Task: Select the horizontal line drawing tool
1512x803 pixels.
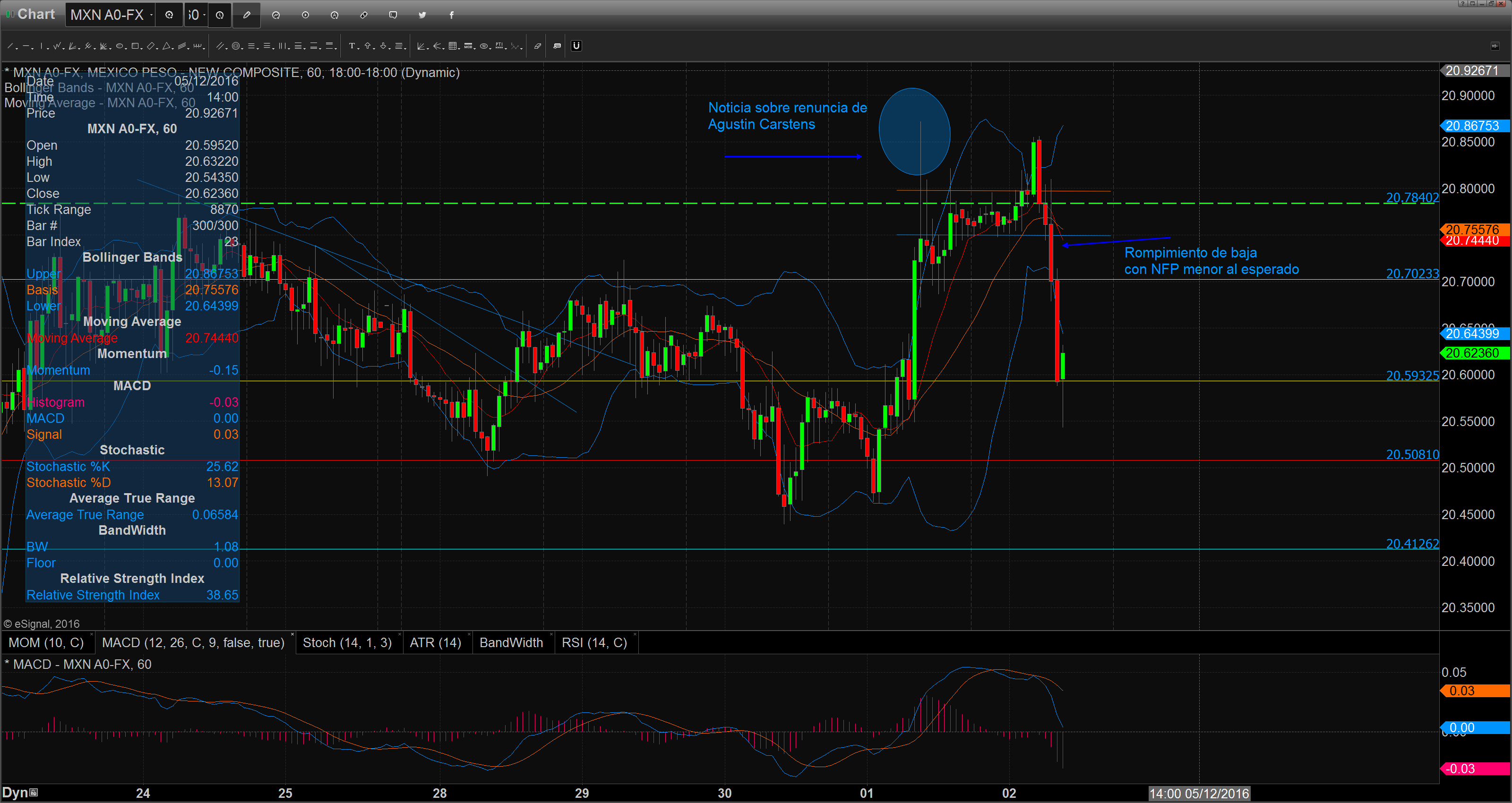Action: pos(26,46)
